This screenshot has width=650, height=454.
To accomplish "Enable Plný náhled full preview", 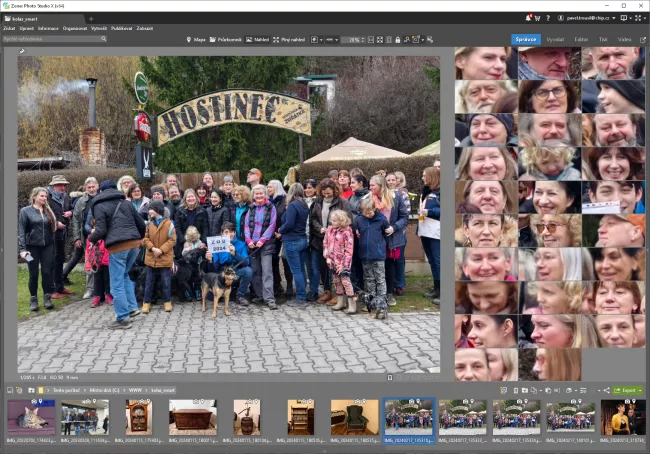I will (x=290, y=39).
